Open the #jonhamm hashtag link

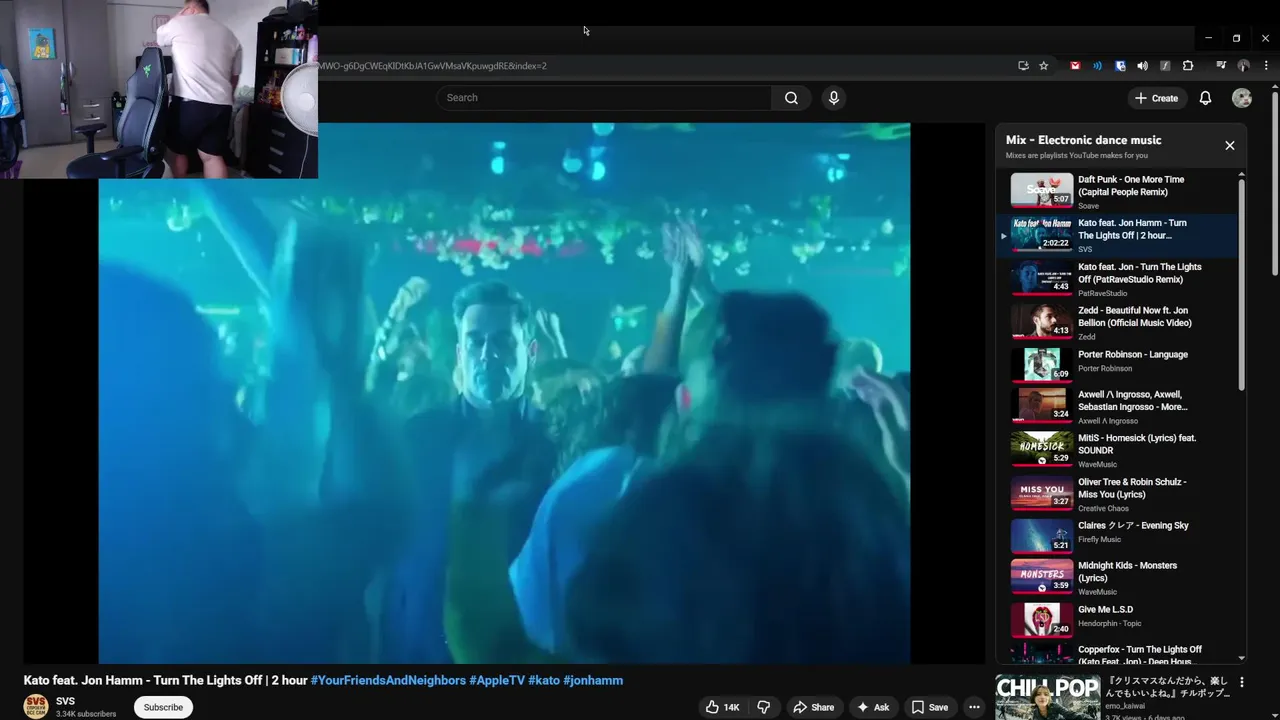[x=593, y=680]
